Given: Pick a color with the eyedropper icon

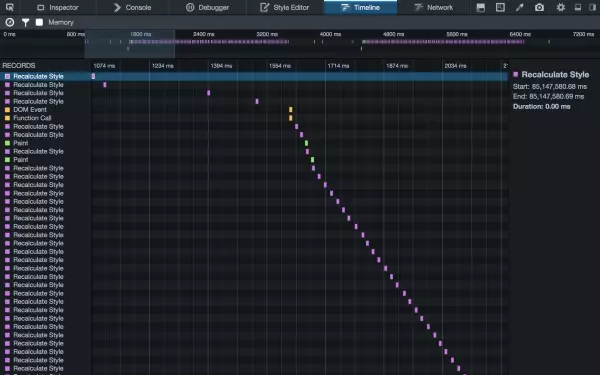Looking at the screenshot, I should pyautogui.click(x=520, y=7).
